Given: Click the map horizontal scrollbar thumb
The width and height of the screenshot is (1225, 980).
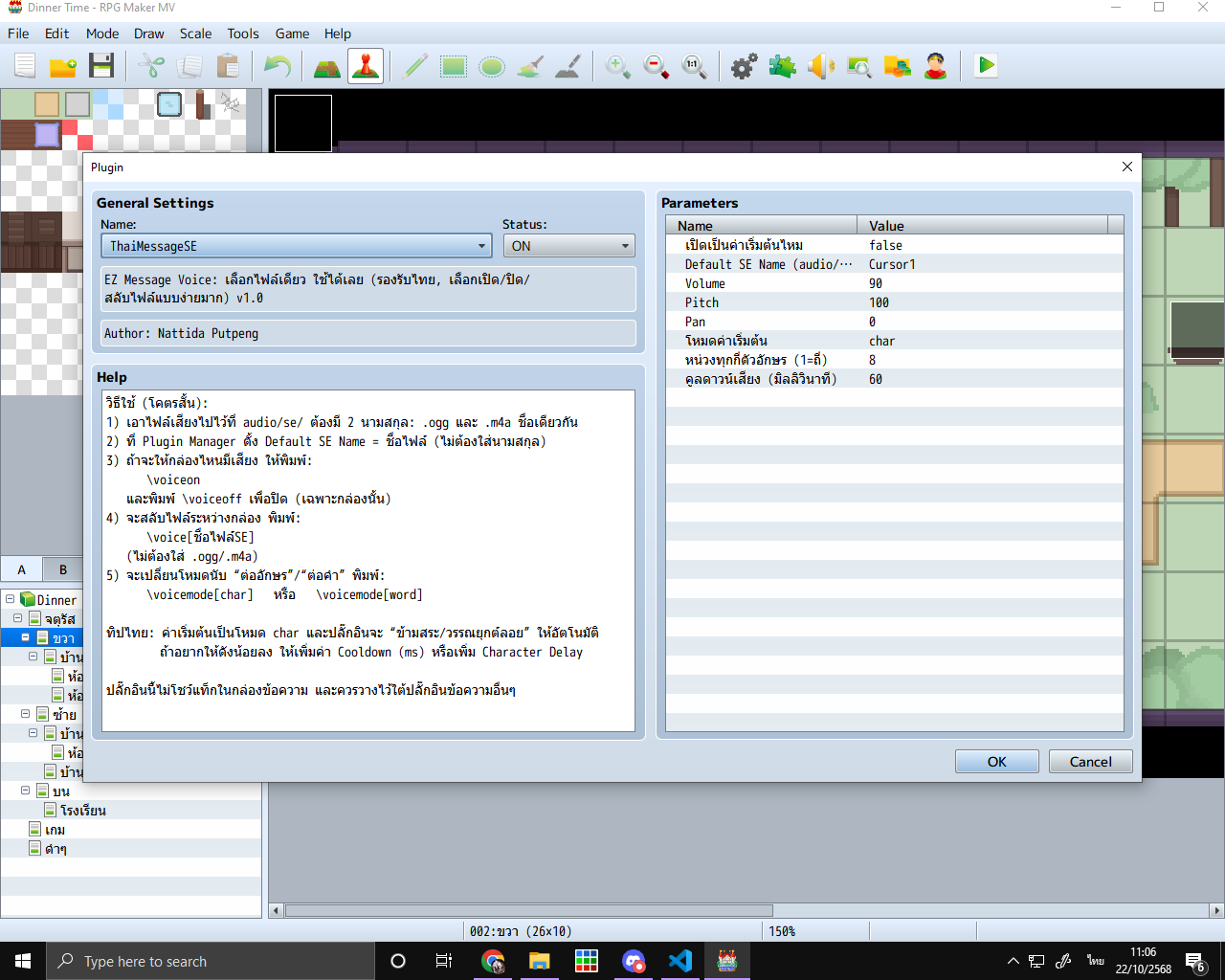Looking at the screenshot, I should pyautogui.click(x=528, y=910).
